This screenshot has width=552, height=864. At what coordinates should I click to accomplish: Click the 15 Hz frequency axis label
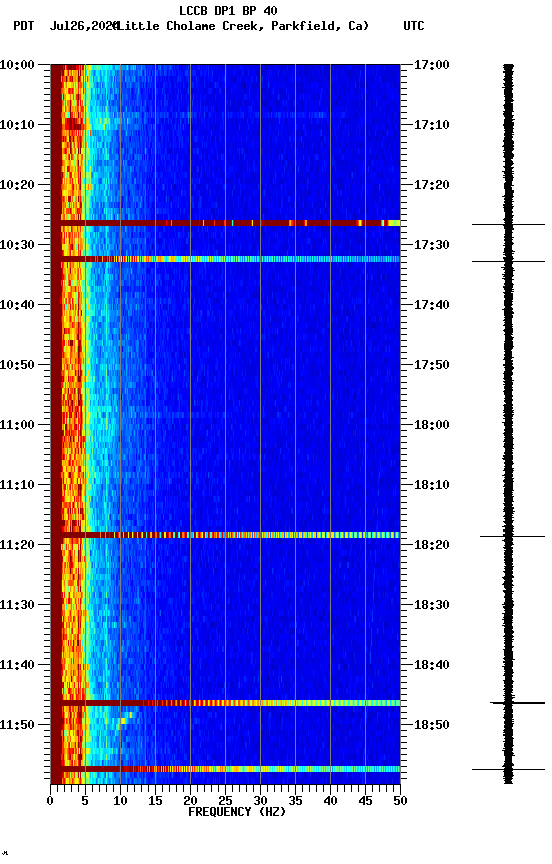(x=155, y=801)
